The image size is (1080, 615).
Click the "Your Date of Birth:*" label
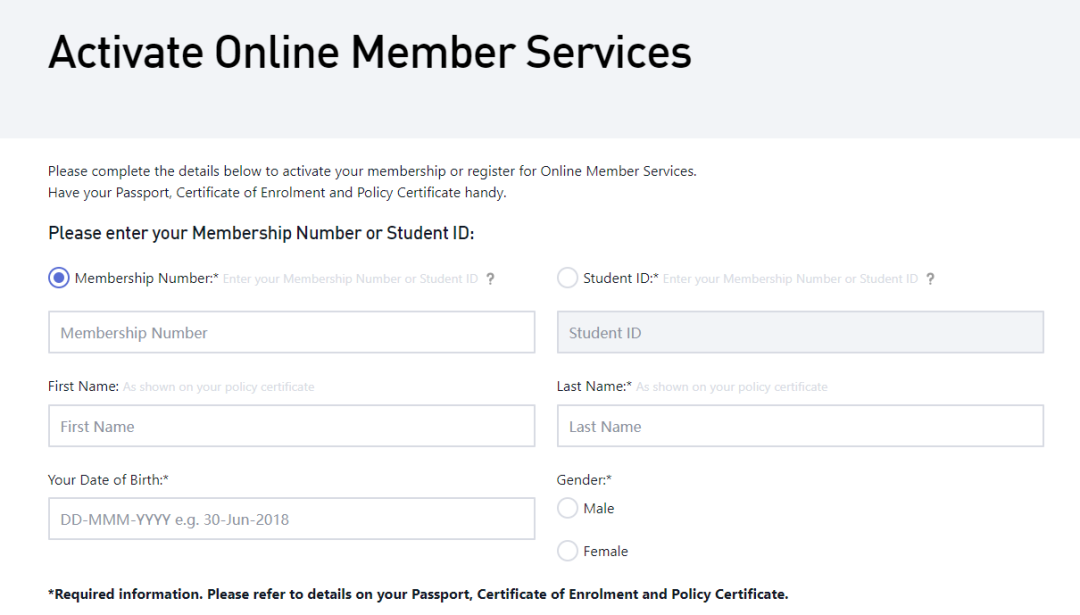(x=108, y=480)
